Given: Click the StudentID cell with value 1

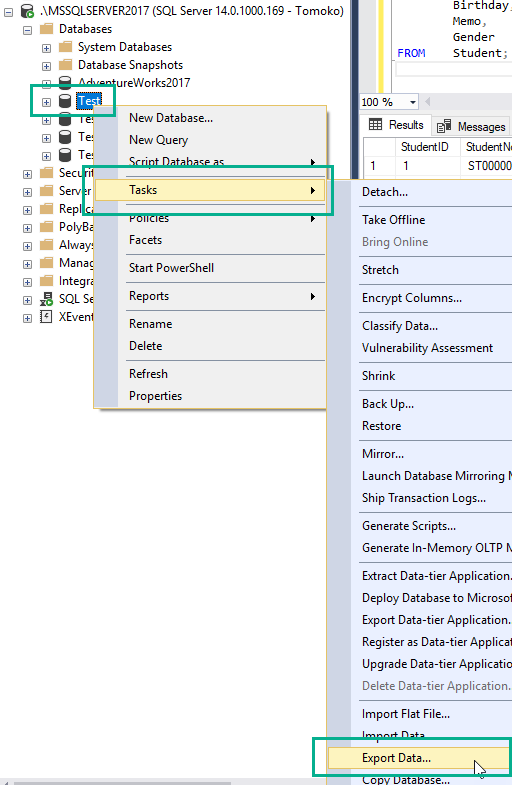Looking at the screenshot, I should (427, 166).
